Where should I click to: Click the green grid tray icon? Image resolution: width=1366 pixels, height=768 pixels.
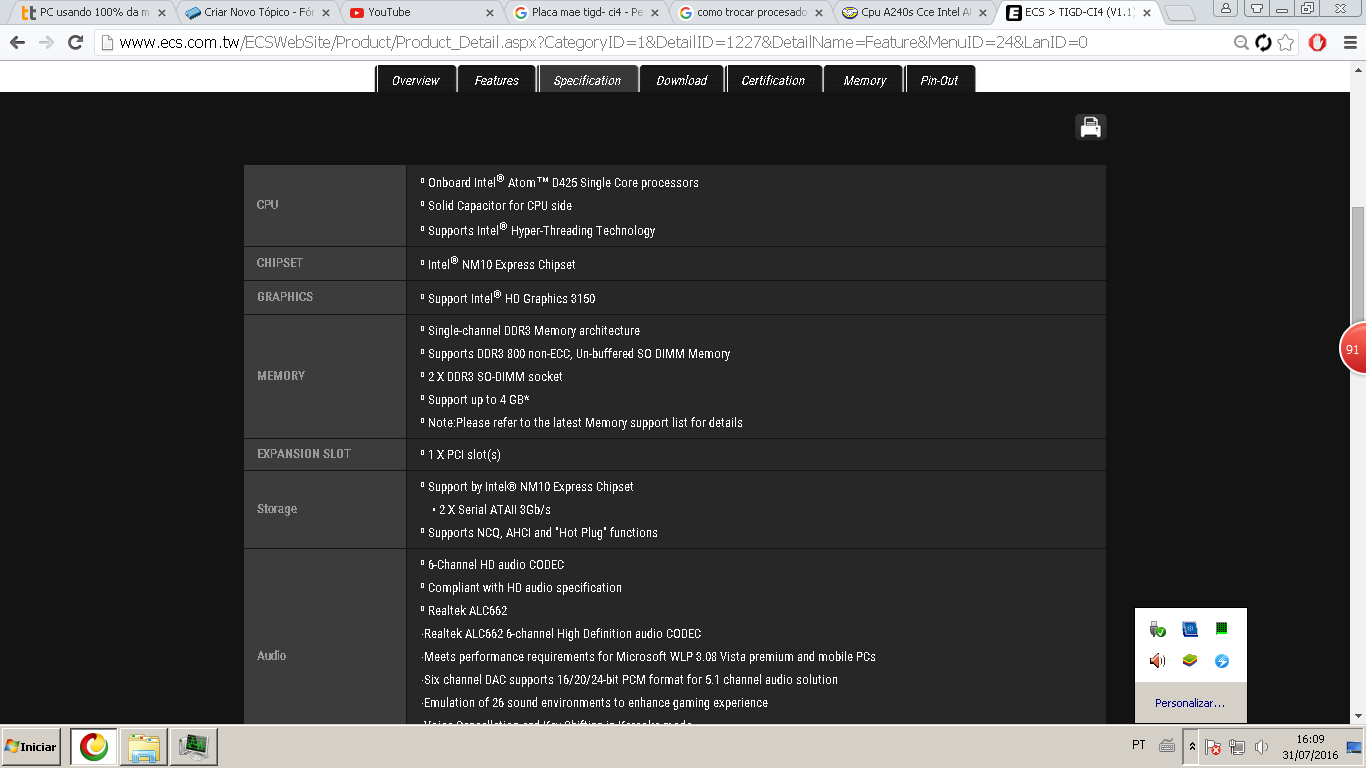[1222, 629]
